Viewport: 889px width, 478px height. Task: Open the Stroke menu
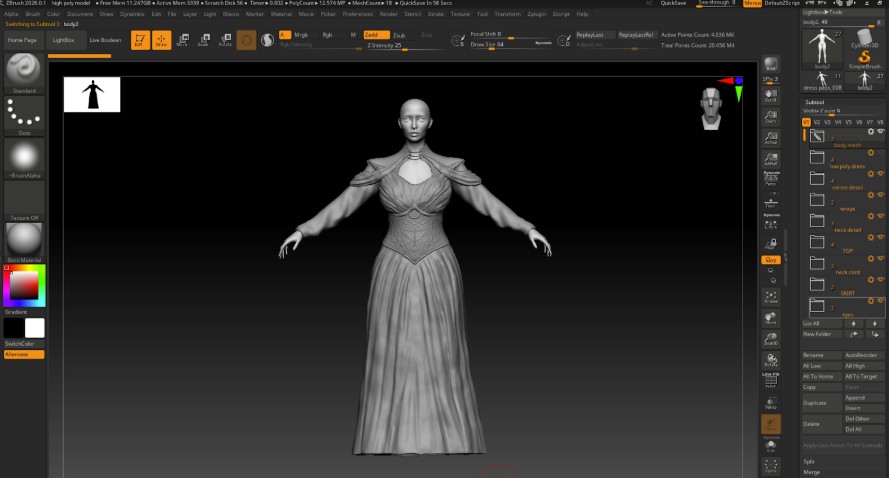point(435,14)
